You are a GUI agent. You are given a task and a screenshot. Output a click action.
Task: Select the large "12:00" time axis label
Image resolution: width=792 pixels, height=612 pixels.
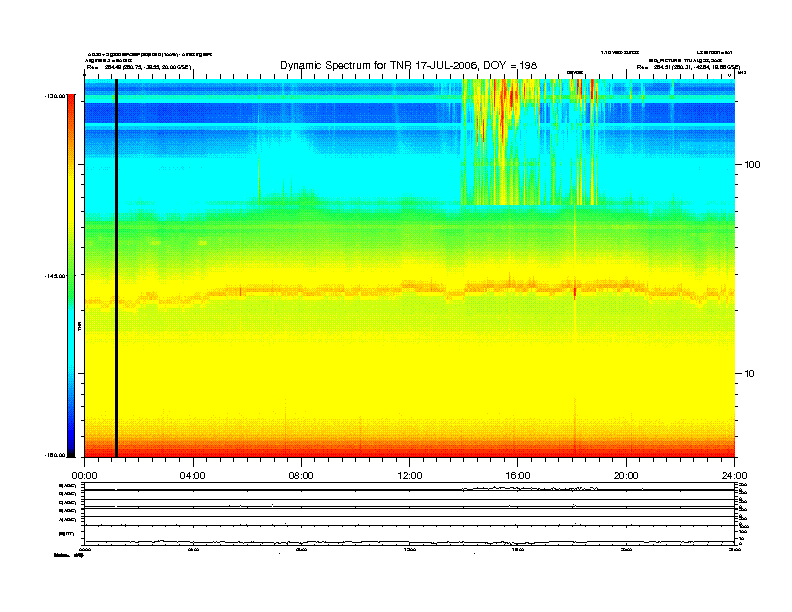(410, 476)
